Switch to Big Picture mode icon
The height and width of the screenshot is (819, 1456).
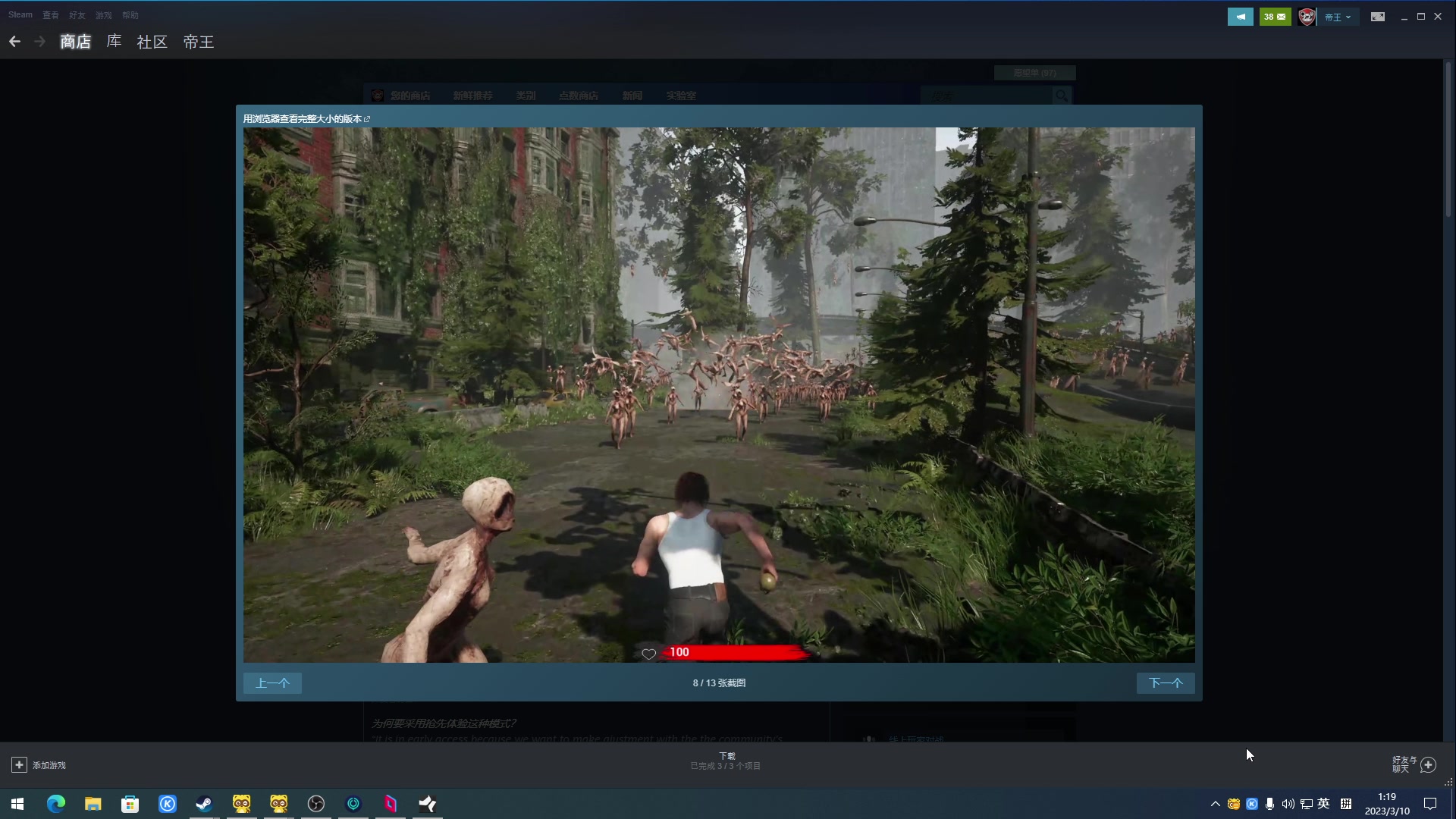[x=1378, y=17]
